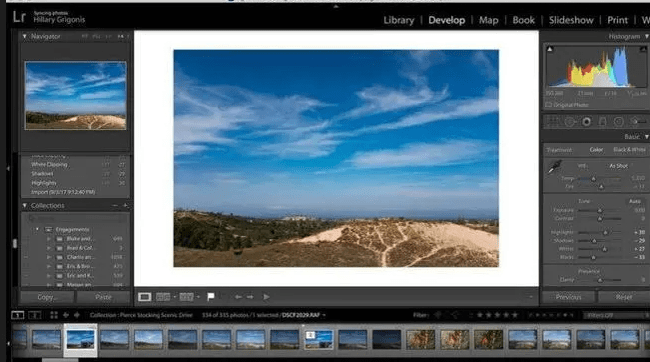The width and height of the screenshot is (650, 362).
Task: Filter filmstrip by five-star rating
Action: click(x=515, y=315)
